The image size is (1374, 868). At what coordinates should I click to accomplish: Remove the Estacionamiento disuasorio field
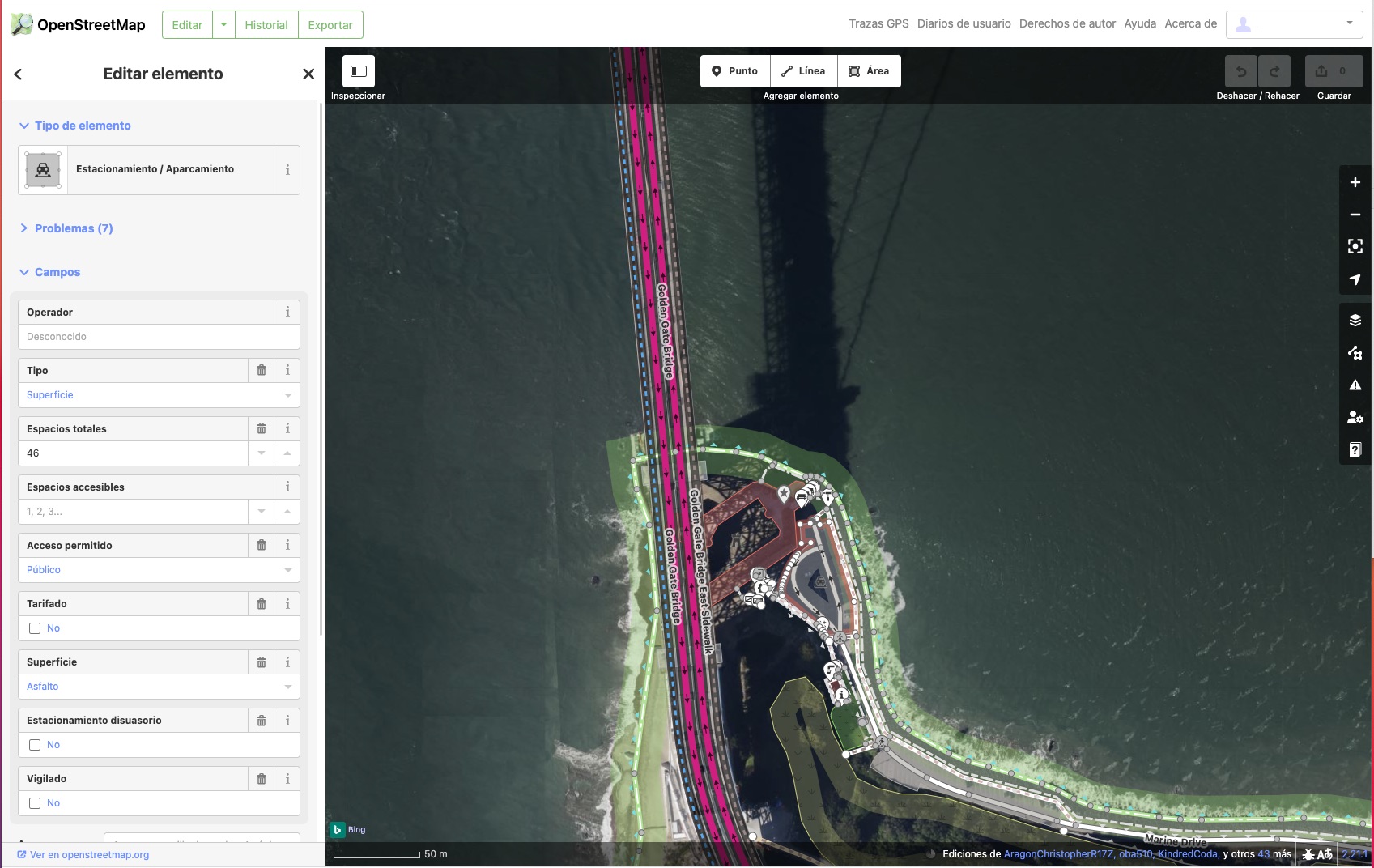coord(262,721)
